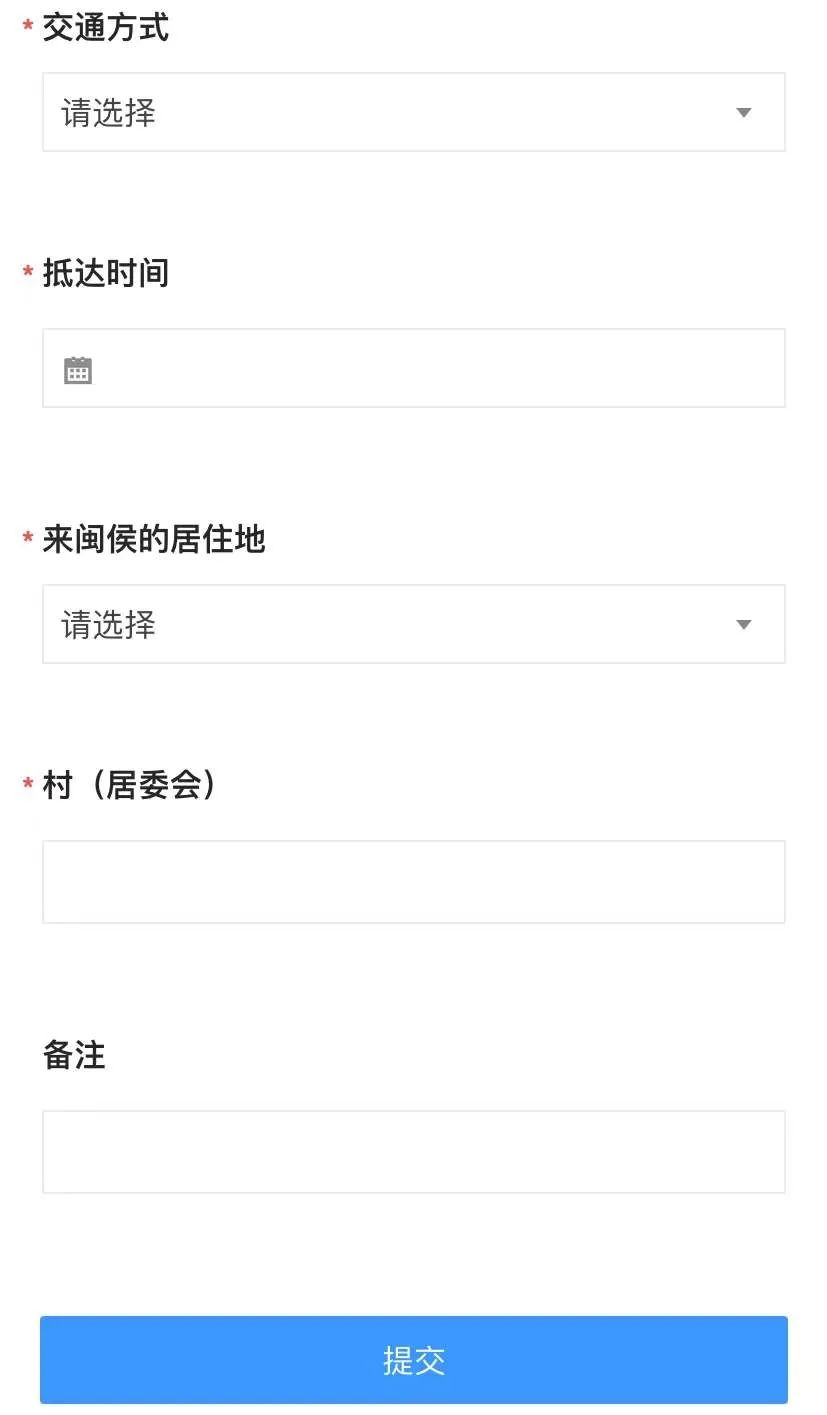Focus the 备注 text input box
Screen dimensions: 827x1415
(413, 1151)
